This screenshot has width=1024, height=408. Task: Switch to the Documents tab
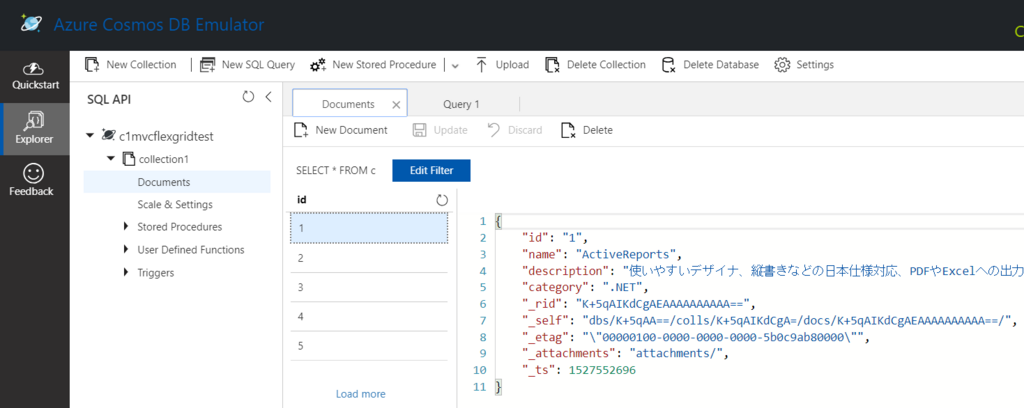tap(350, 104)
